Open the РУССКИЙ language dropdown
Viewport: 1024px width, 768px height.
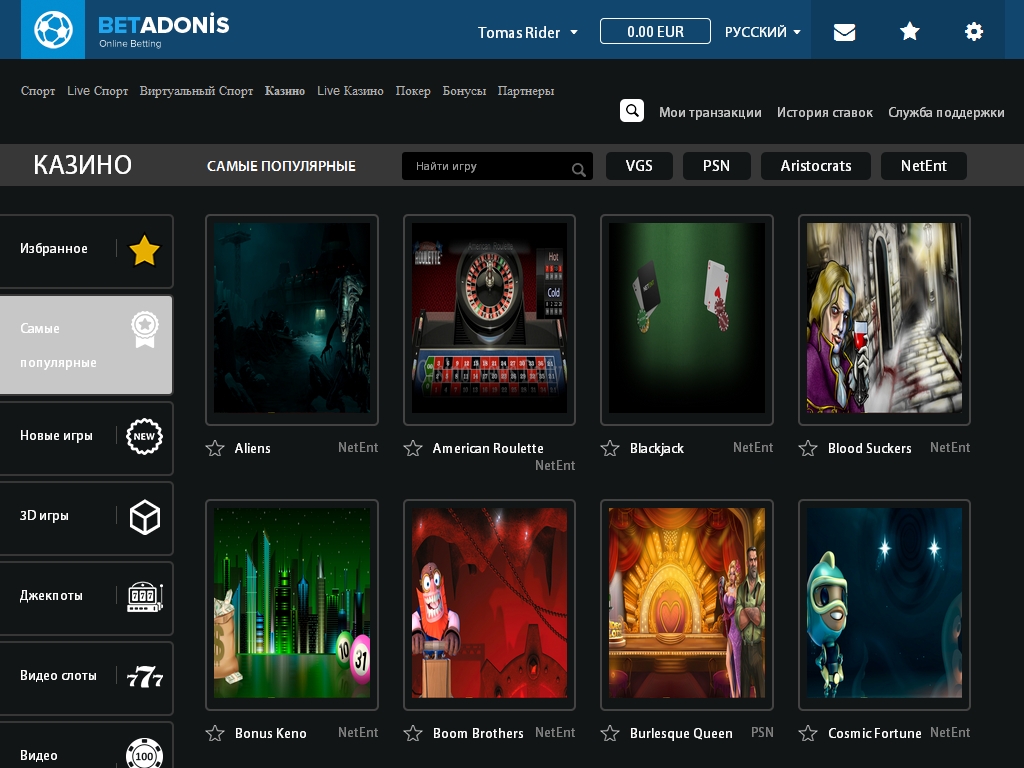[763, 32]
